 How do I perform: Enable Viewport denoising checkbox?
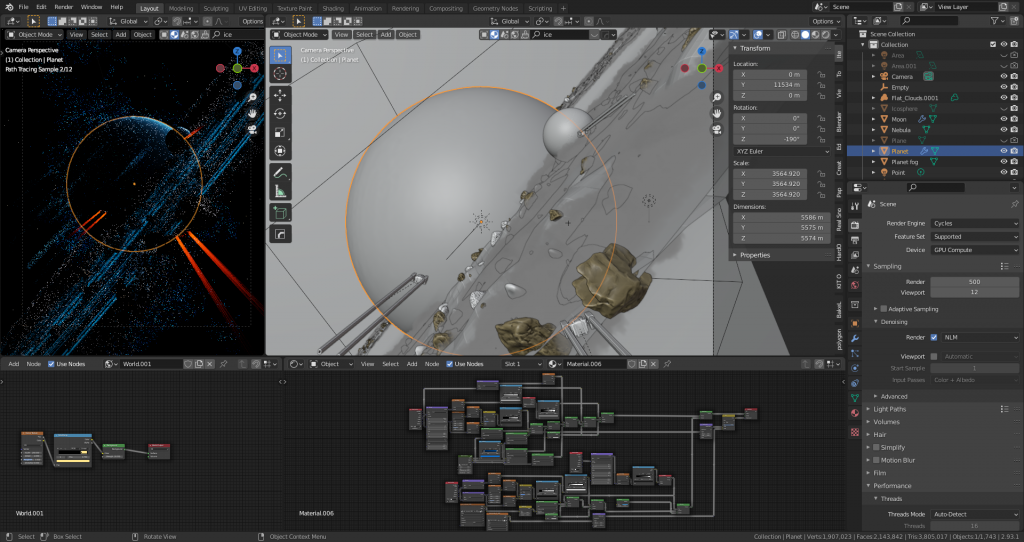point(934,357)
